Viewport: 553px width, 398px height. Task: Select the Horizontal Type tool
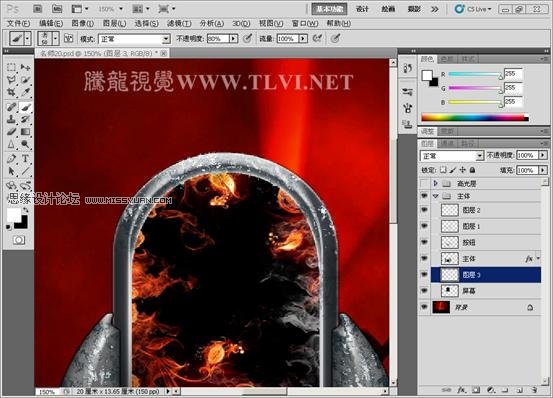(x=25, y=159)
